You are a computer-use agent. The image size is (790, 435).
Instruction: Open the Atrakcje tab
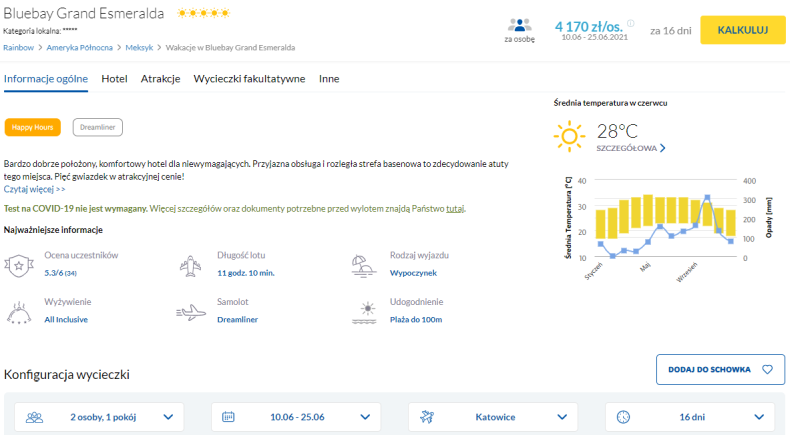pos(160,79)
